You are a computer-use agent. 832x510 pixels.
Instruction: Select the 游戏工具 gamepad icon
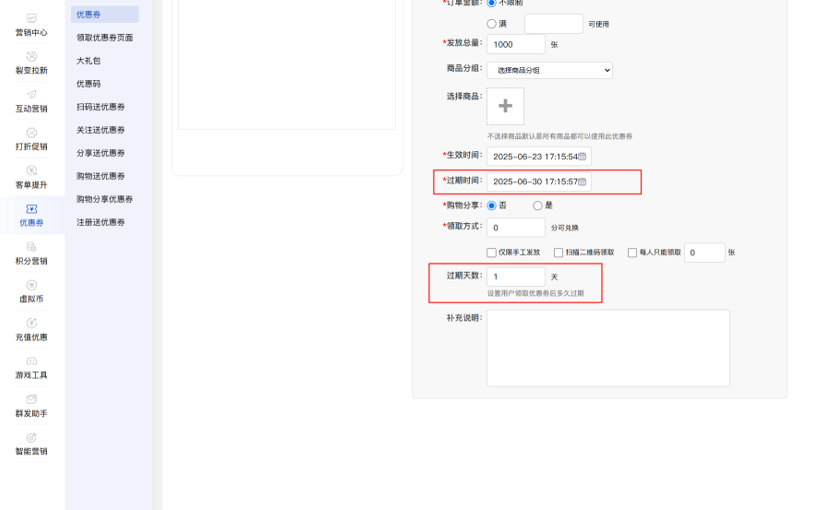(31, 361)
